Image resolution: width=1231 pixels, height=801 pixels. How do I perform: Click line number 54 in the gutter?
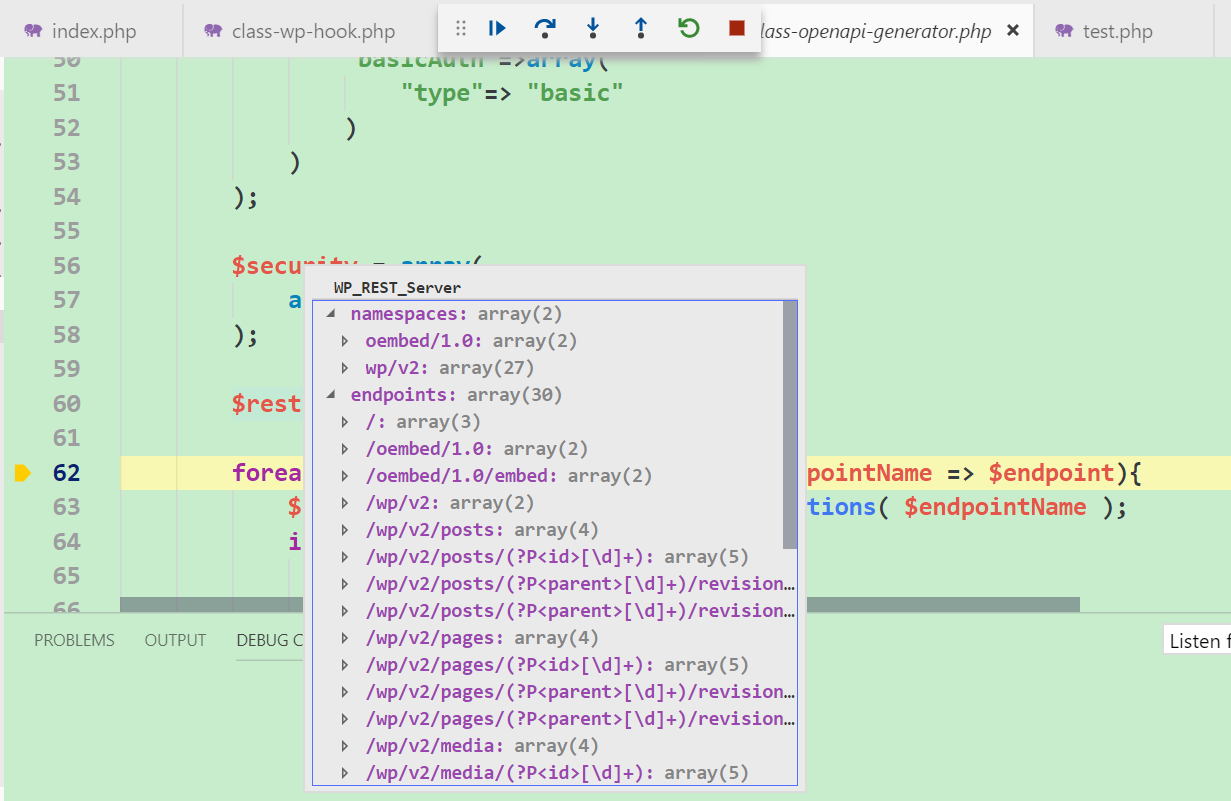pos(66,197)
